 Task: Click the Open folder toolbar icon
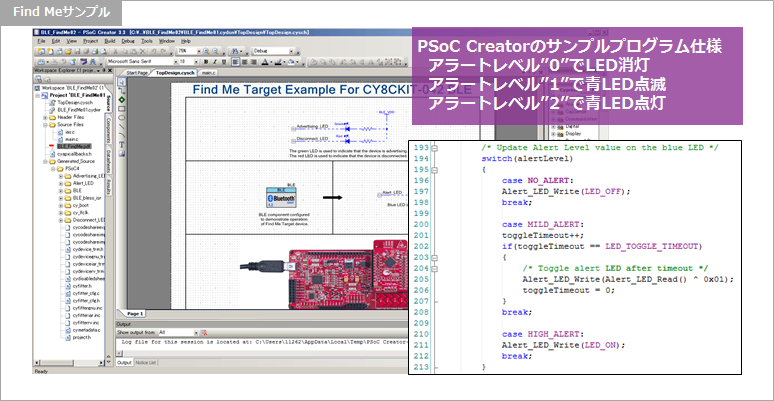[x=68, y=51]
